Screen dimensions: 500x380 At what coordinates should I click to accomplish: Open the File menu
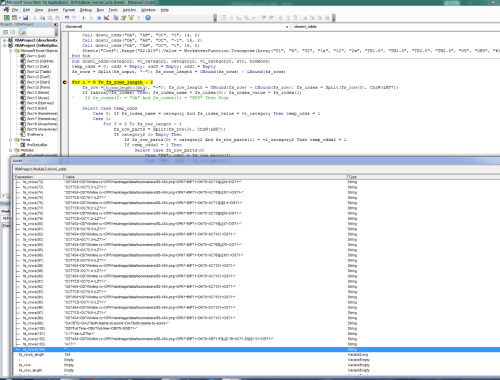(x=15, y=10)
